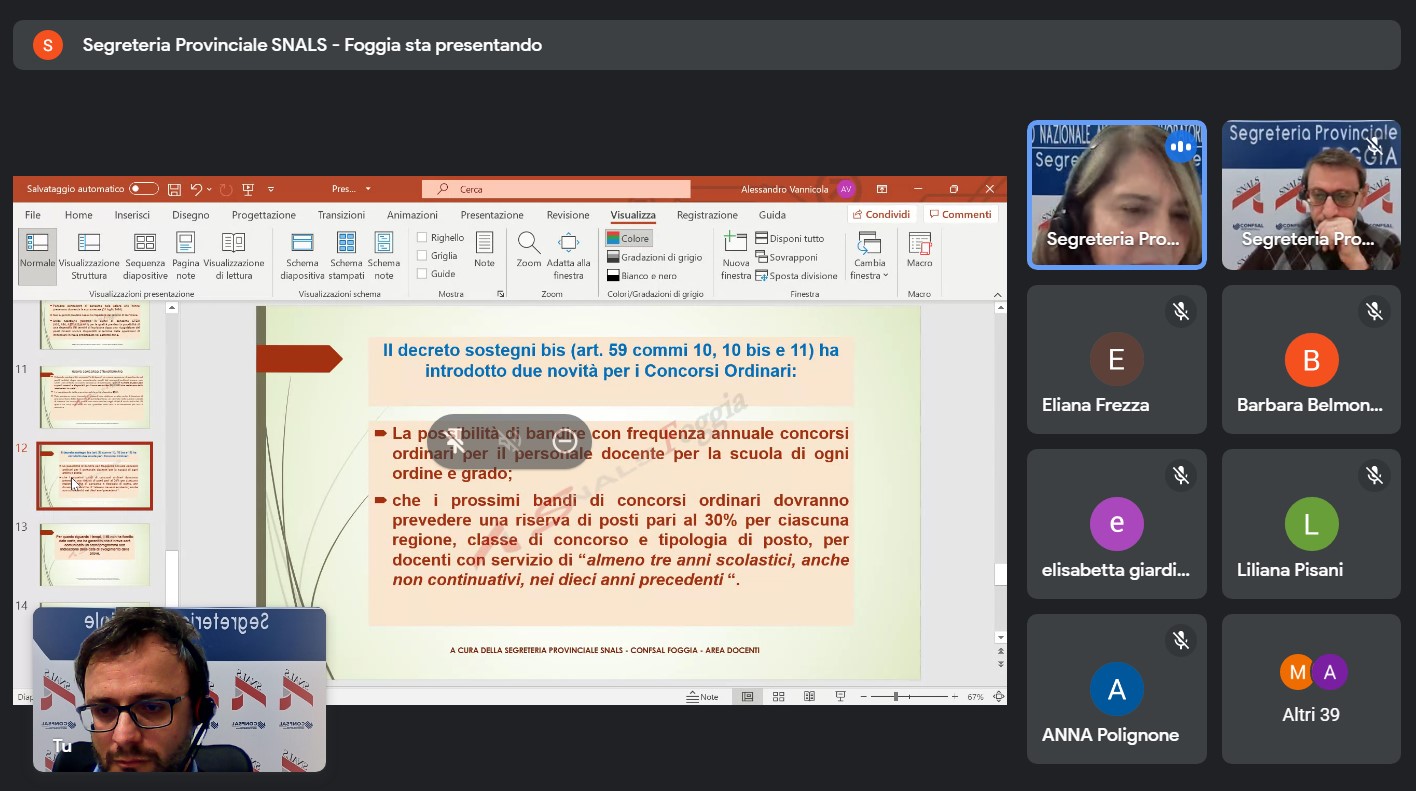
Task: Select the Visualizzazione di lettura icon
Action: coord(233,243)
